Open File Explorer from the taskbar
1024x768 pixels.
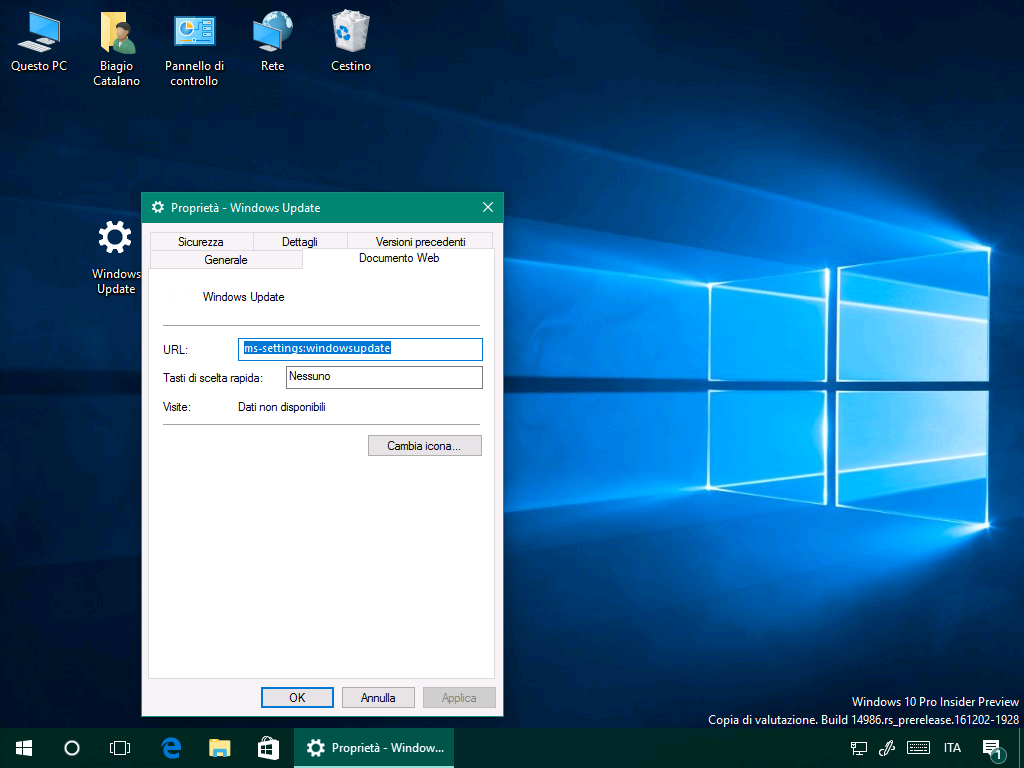(219, 748)
